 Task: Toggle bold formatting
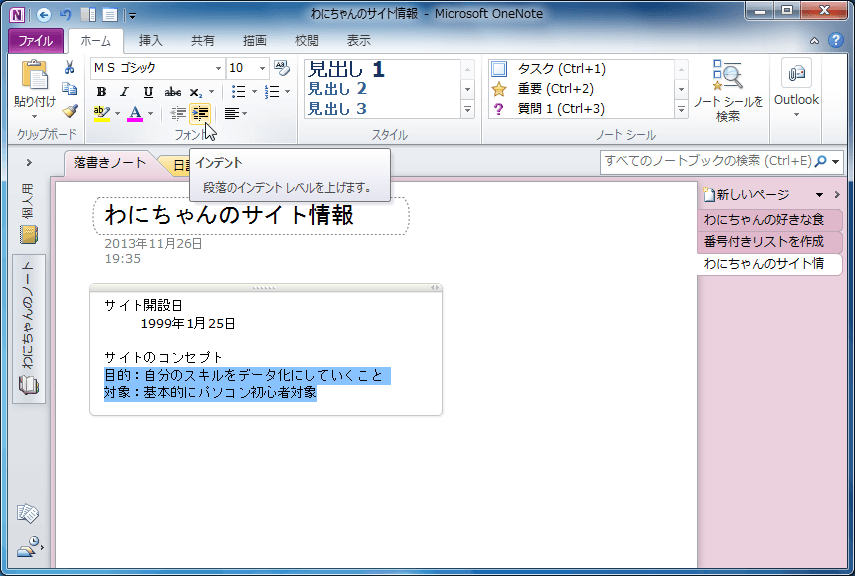pos(101,92)
